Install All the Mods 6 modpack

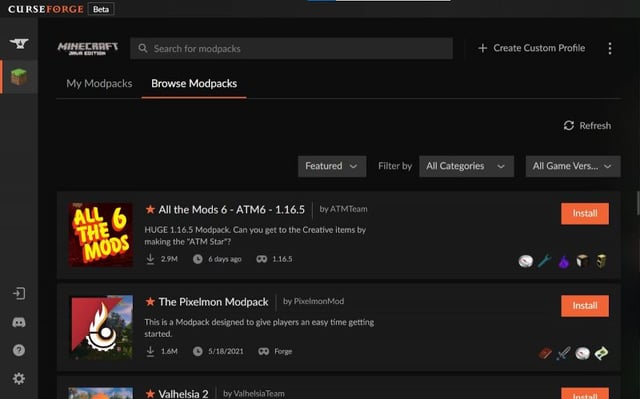point(585,213)
